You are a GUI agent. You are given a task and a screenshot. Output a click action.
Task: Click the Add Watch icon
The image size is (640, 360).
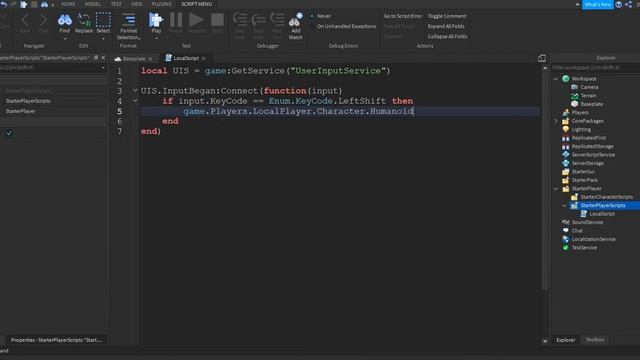pos(296,20)
